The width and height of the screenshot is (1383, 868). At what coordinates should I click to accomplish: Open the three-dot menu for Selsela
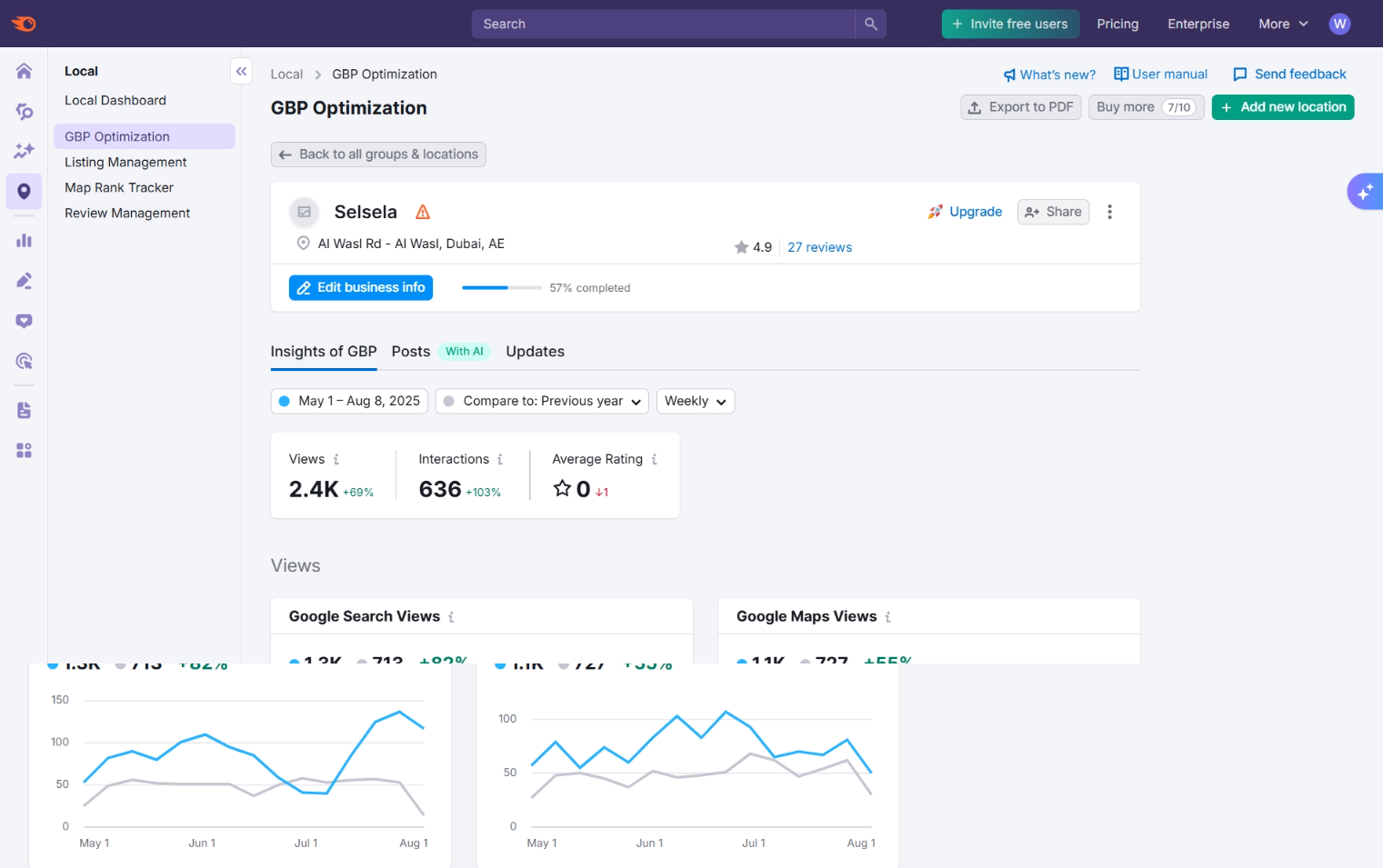(1109, 212)
